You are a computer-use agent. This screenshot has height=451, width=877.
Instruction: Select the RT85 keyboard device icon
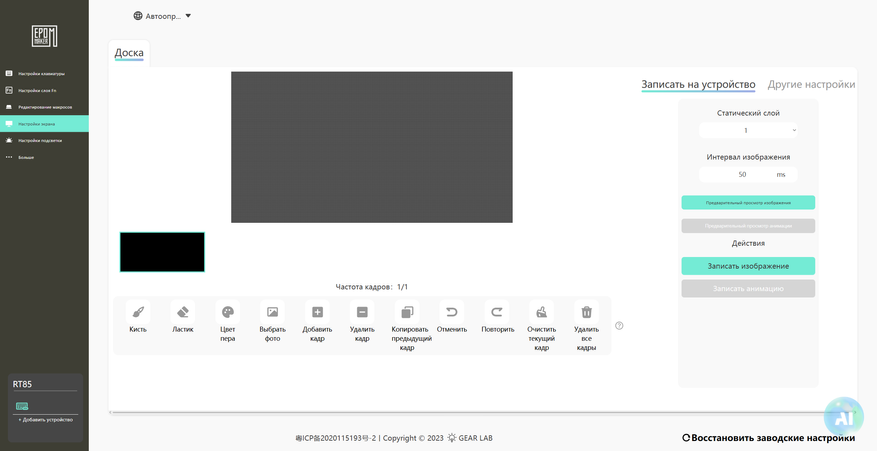pos(22,406)
